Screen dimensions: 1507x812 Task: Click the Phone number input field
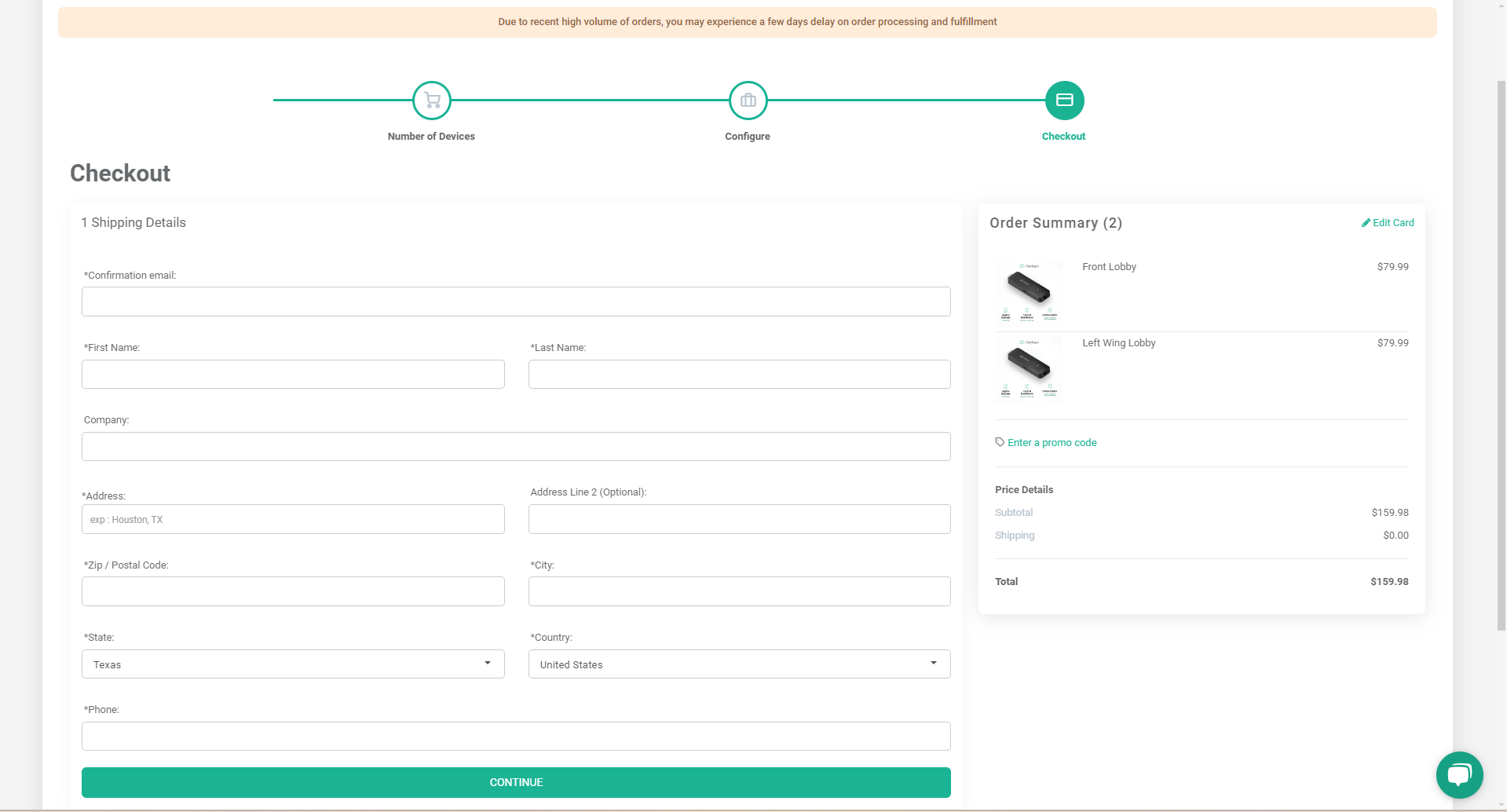[515, 736]
